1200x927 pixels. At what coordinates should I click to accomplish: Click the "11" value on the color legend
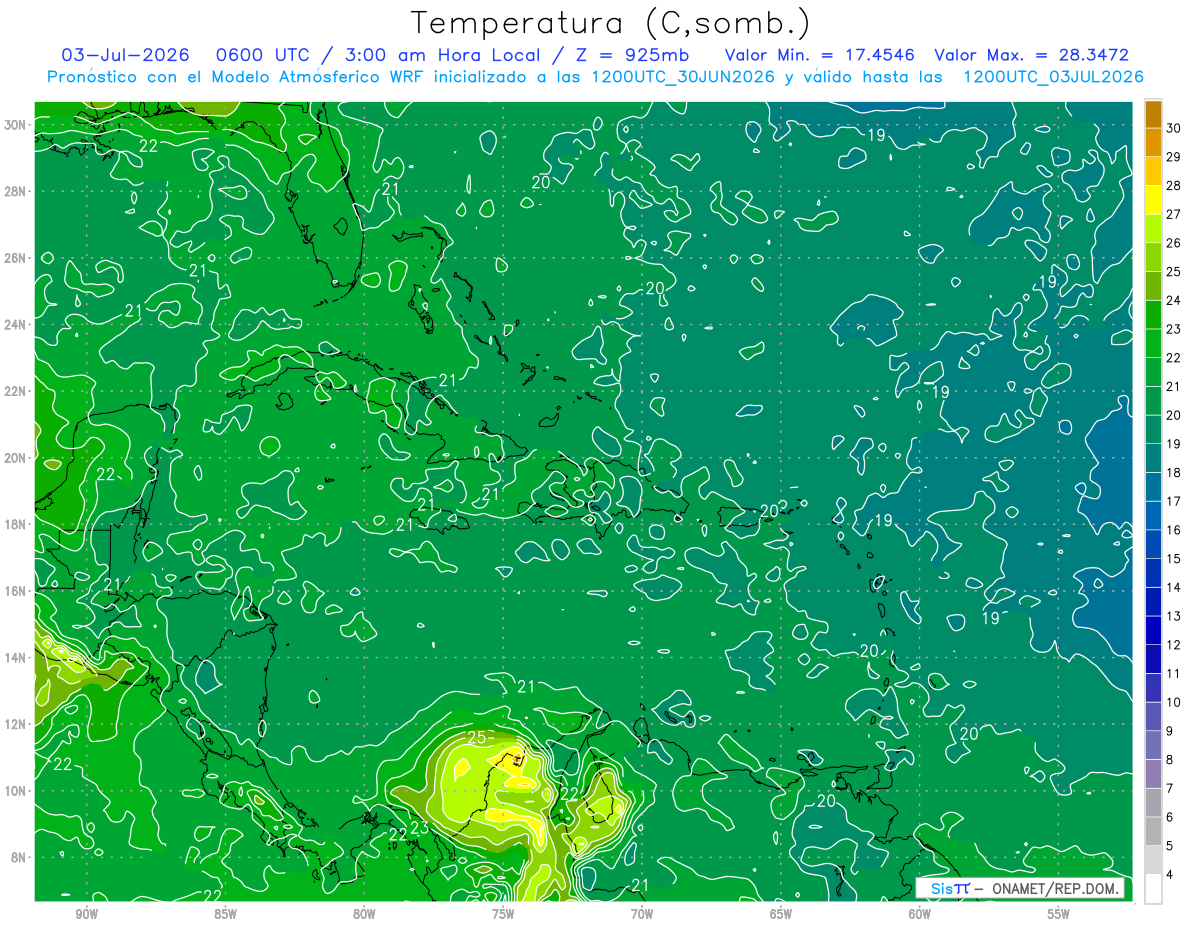coord(1174,673)
